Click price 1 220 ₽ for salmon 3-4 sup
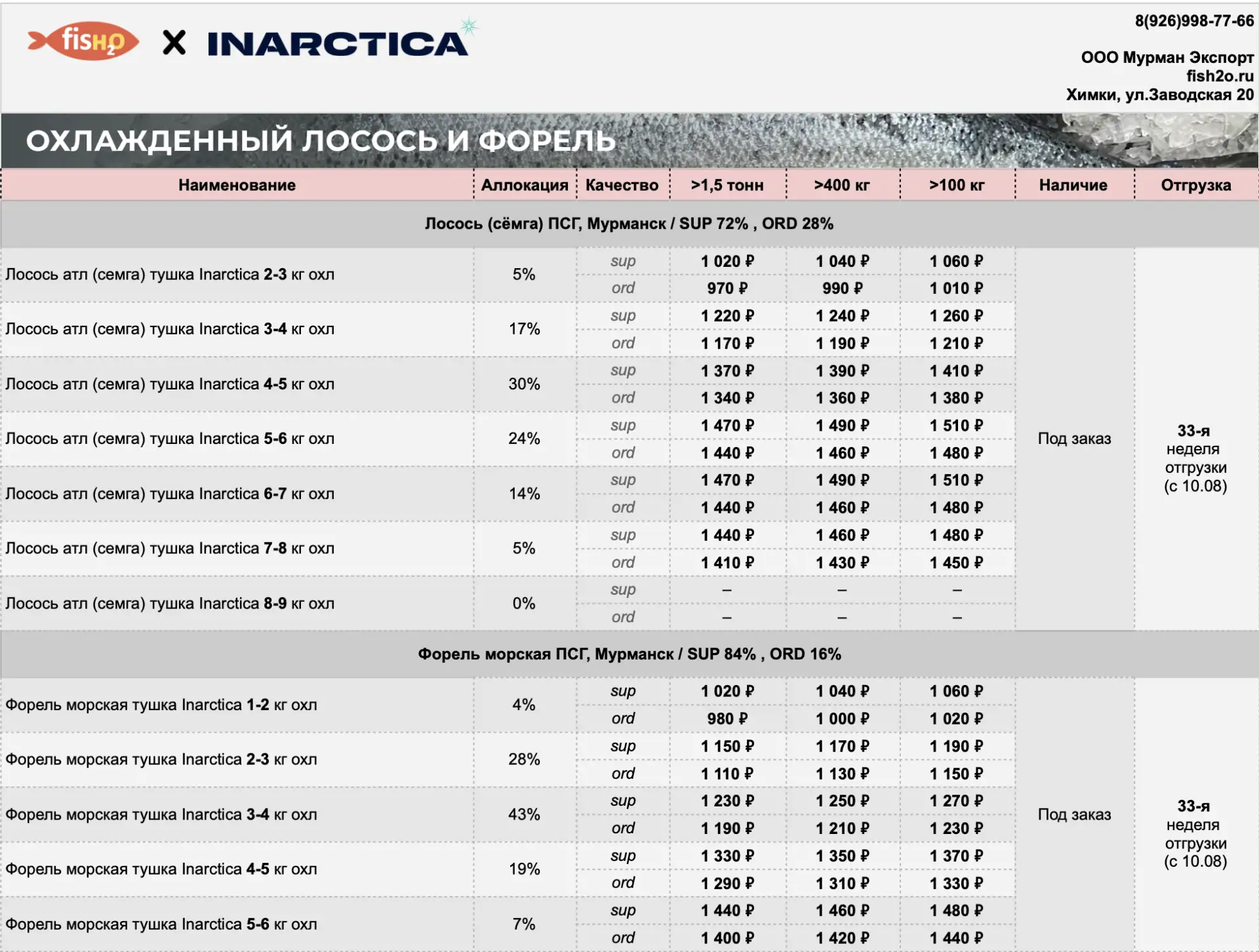1259x952 pixels. point(727,316)
